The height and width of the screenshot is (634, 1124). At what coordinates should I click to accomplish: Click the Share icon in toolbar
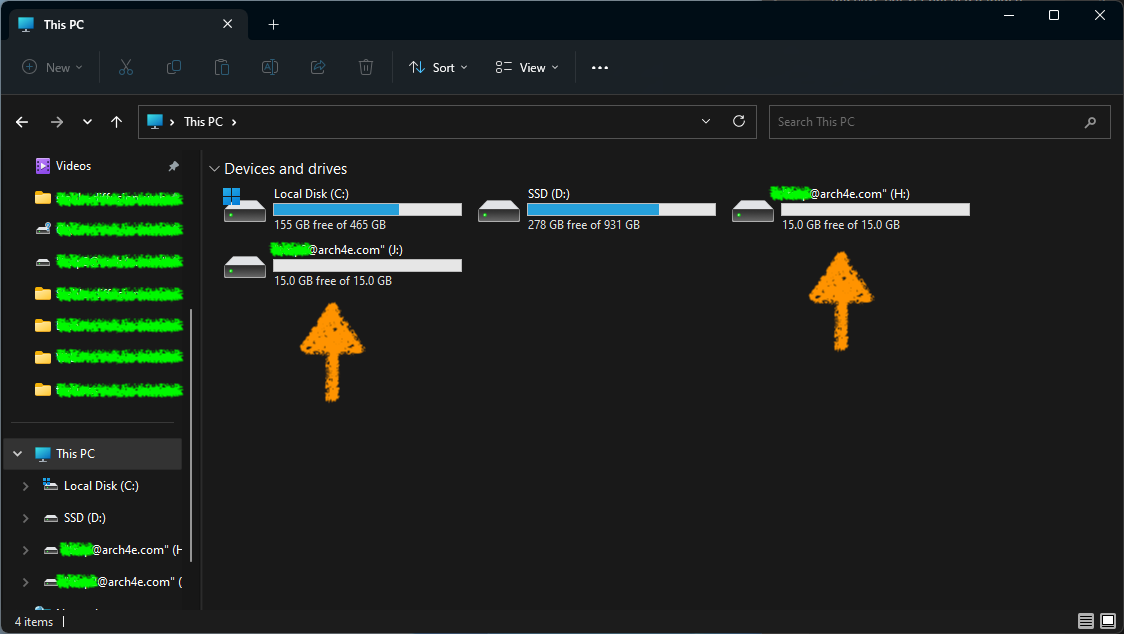tap(318, 67)
